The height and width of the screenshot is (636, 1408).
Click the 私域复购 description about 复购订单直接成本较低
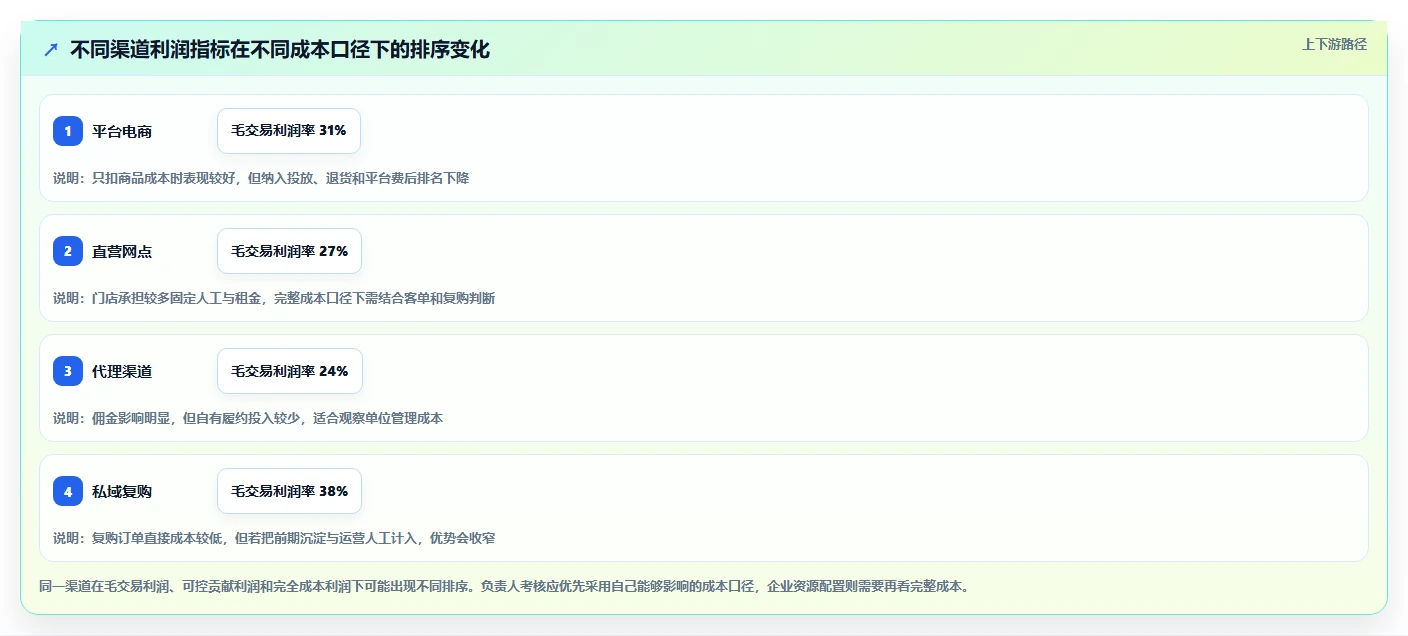click(274, 538)
